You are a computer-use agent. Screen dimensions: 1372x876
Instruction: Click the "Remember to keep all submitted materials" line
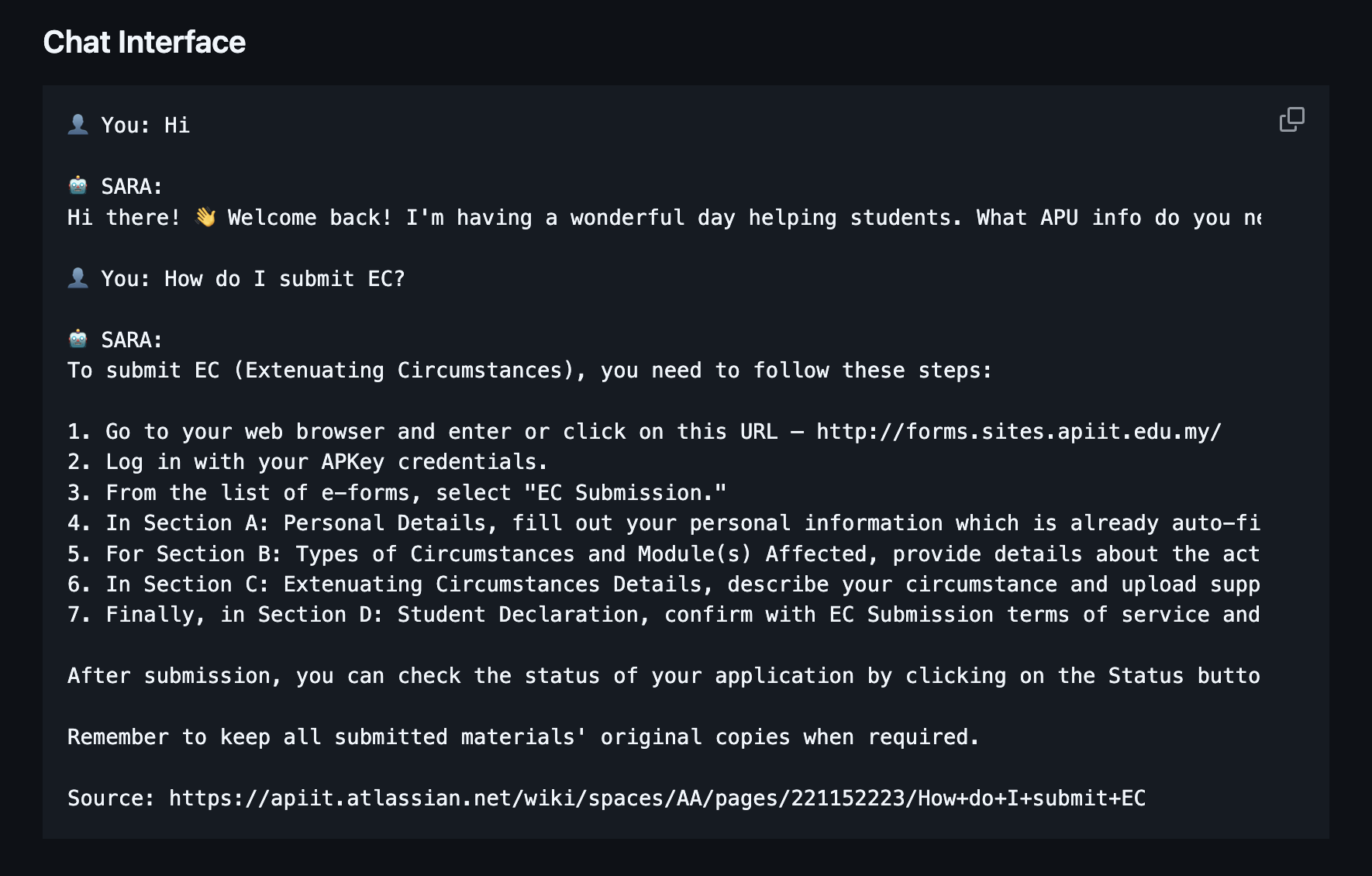(523, 737)
